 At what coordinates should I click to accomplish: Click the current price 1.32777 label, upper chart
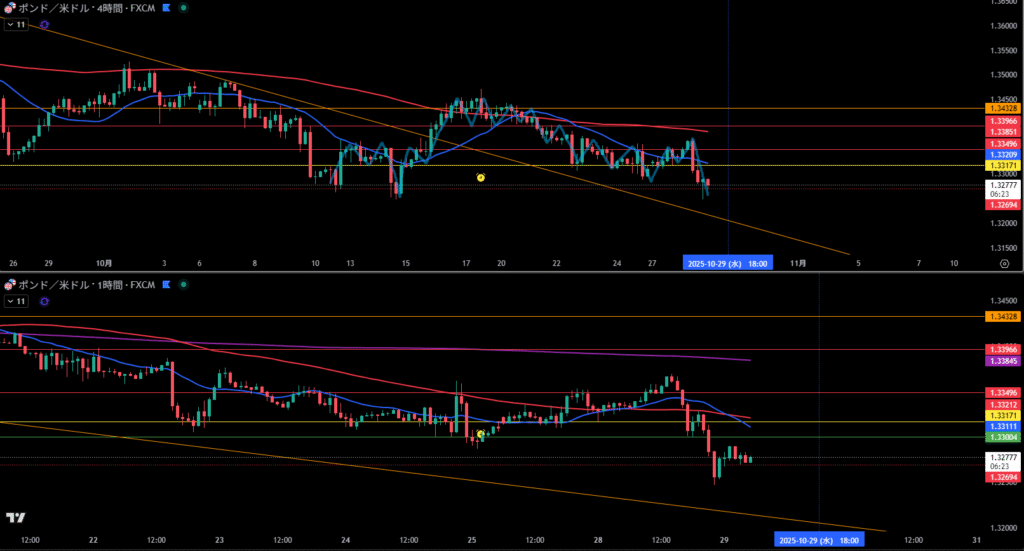tap(1003, 185)
